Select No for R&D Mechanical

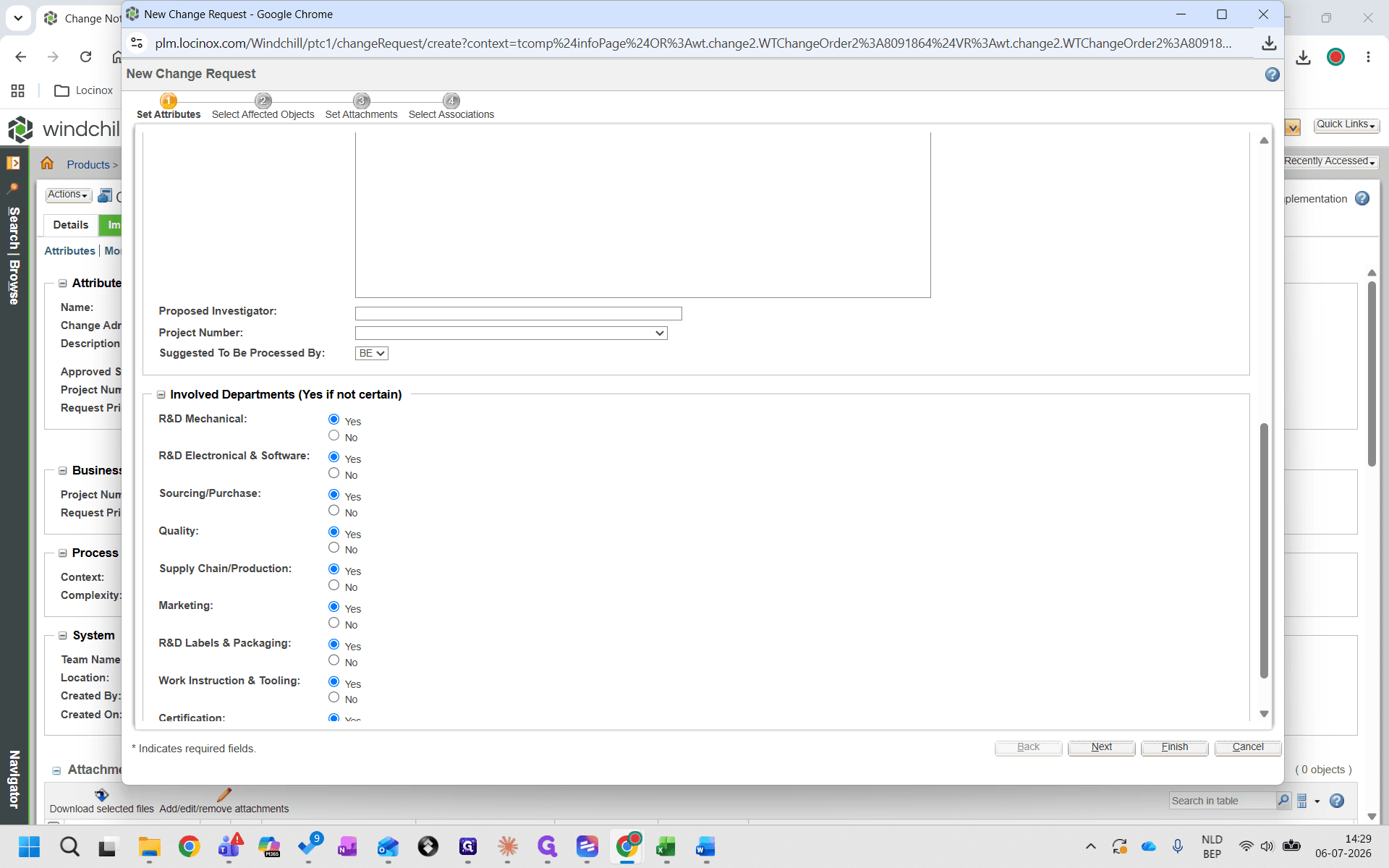coord(334,435)
